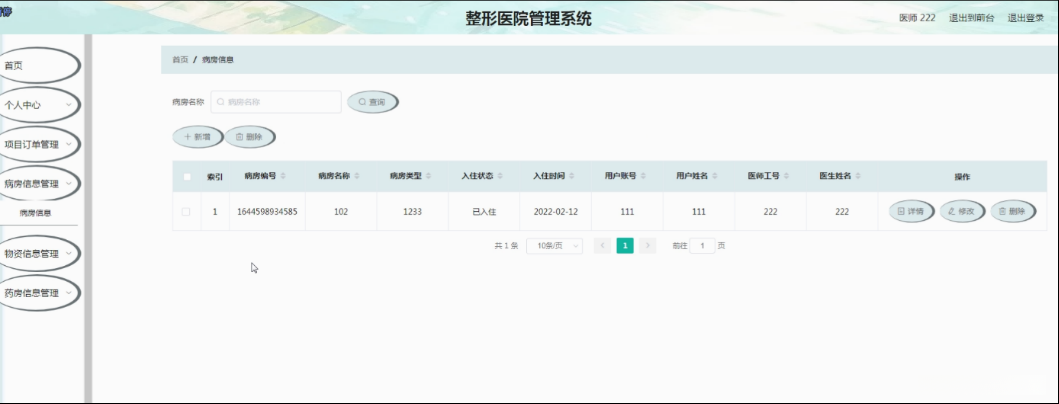Click room number cell 1644598934585
The image size is (1059, 404).
coord(267,211)
